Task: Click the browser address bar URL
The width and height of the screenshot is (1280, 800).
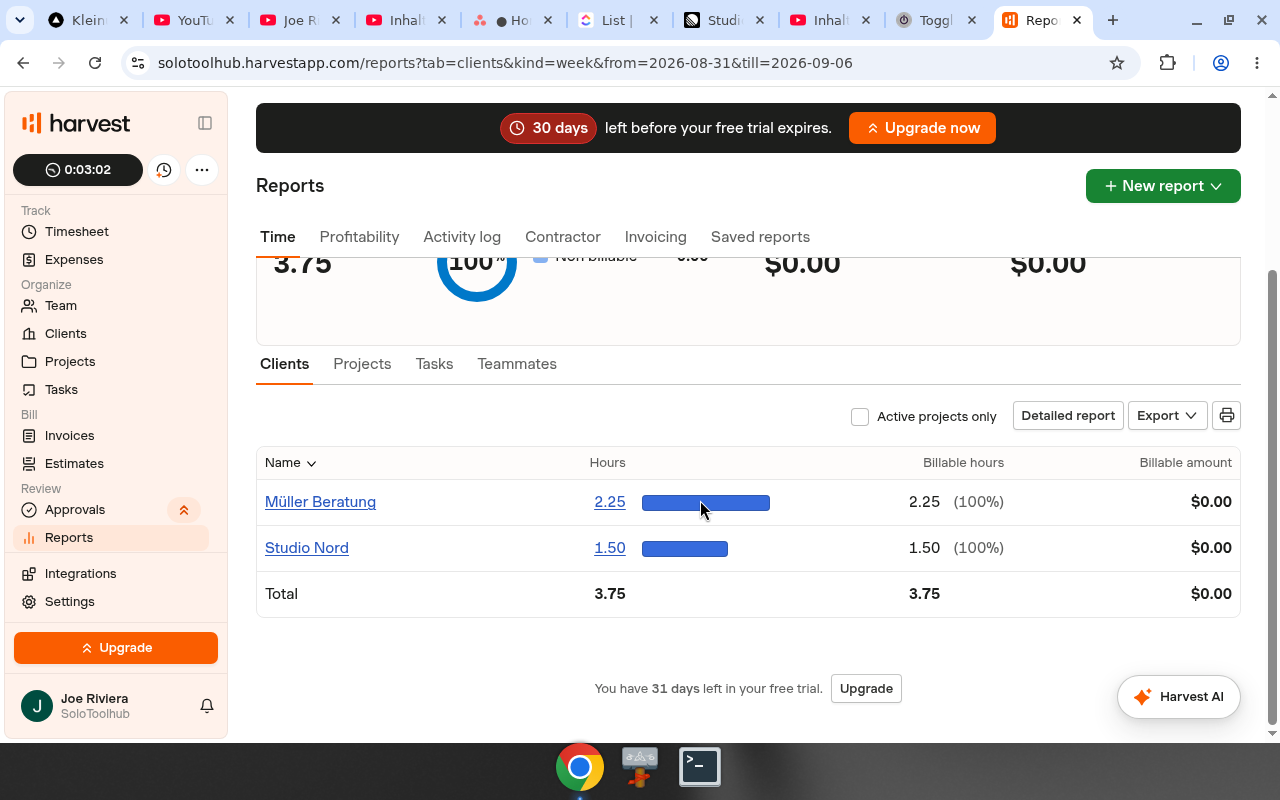Action: pyautogui.click(x=505, y=63)
